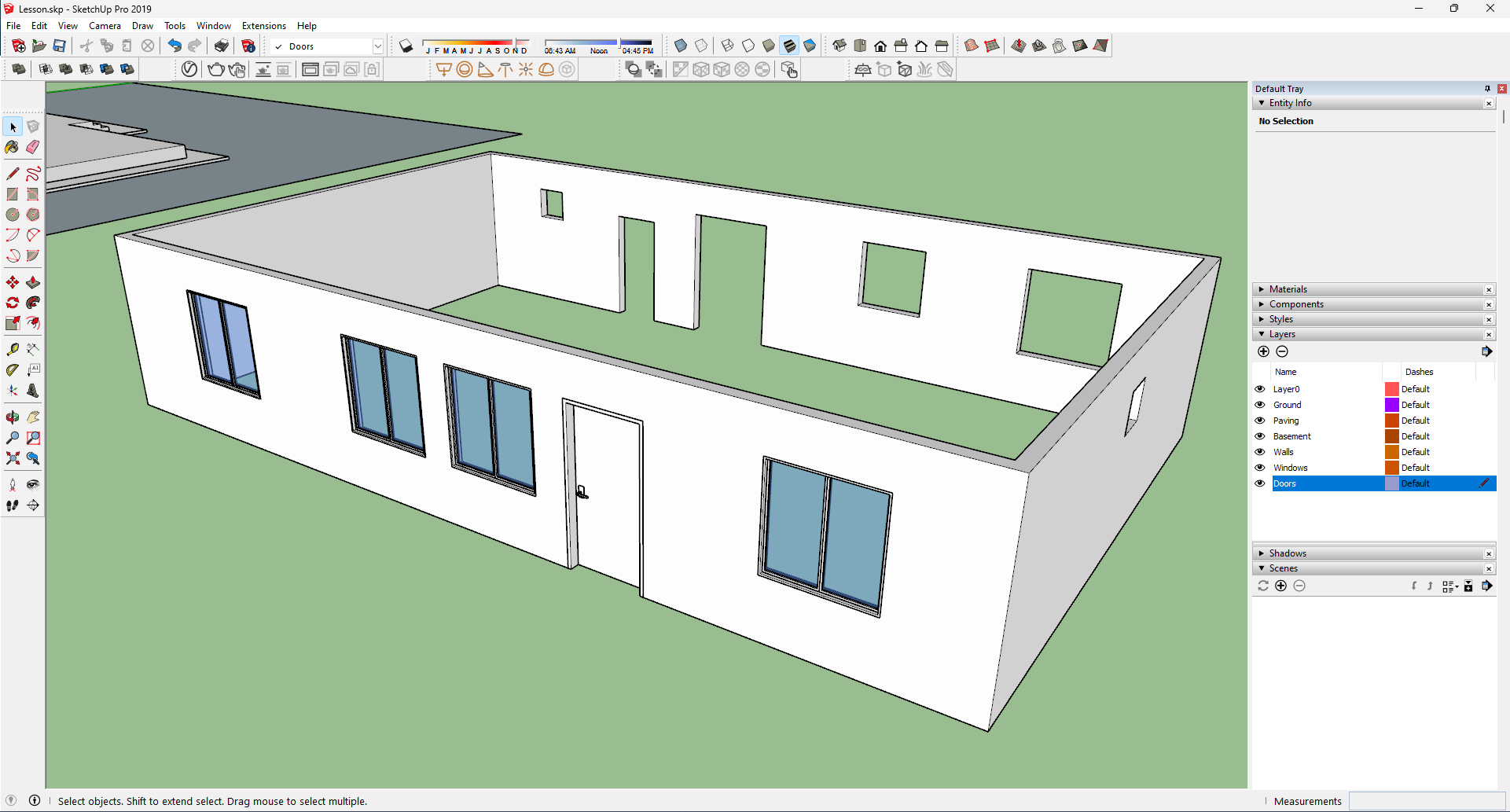1510x812 pixels.
Task: Choose the Offset tool
Action: [x=33, y=323]
